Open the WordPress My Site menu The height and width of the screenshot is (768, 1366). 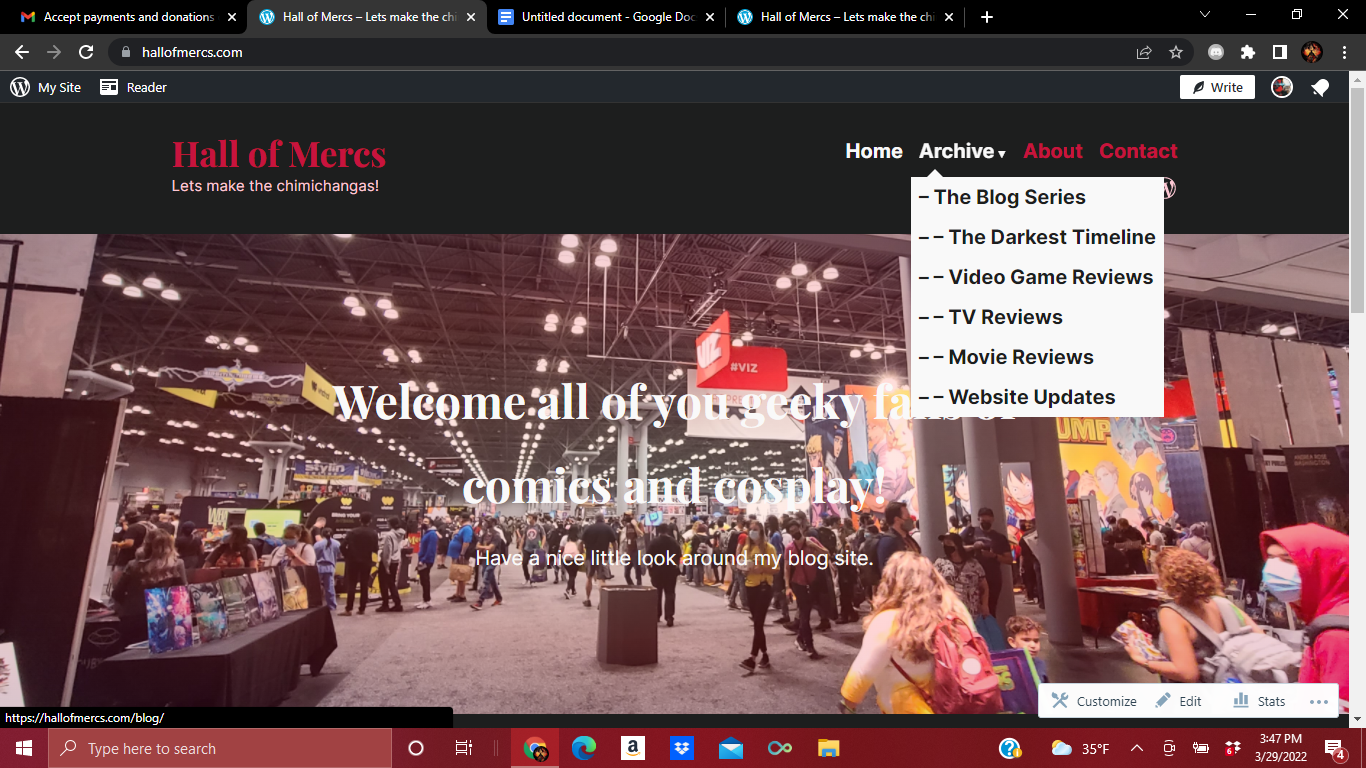[46, 87]
